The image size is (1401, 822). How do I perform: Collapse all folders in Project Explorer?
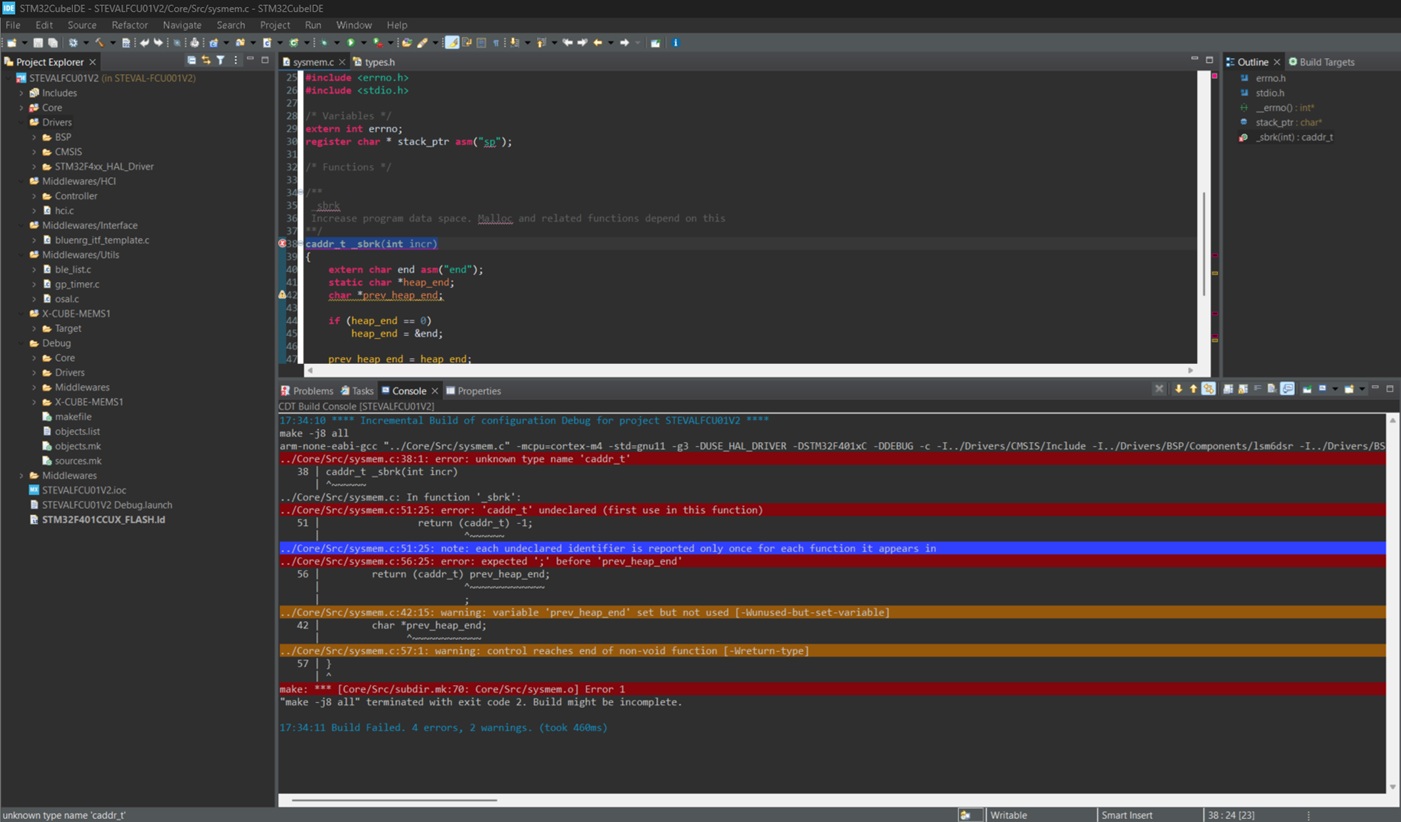click(190, 61)
